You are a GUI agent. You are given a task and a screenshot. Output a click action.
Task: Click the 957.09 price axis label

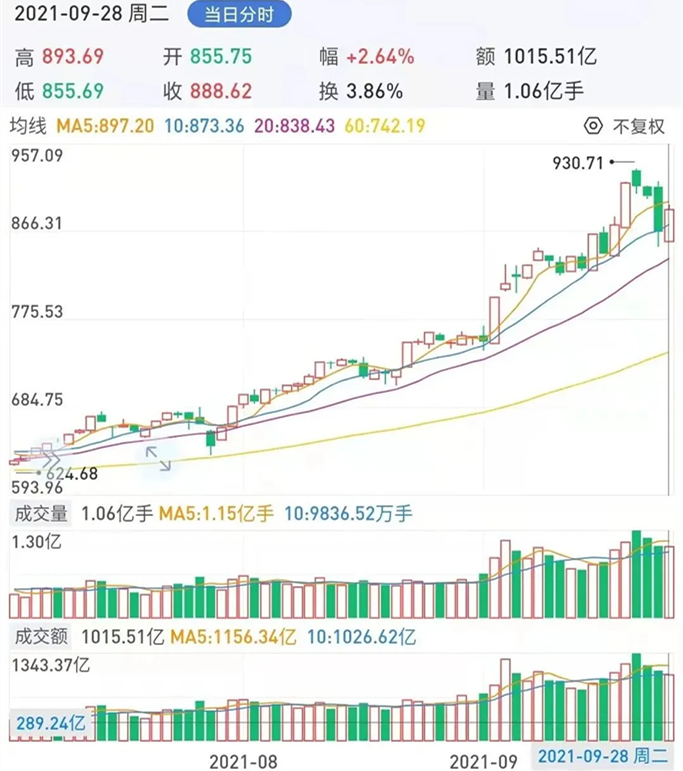pyautogui.click(x=37, y=155)
